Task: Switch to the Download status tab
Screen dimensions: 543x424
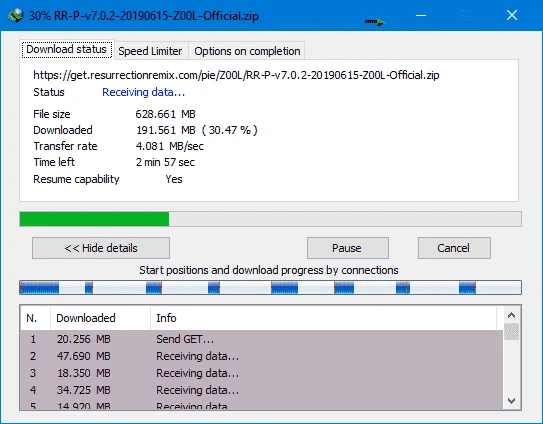Action: tap(66, 50)
